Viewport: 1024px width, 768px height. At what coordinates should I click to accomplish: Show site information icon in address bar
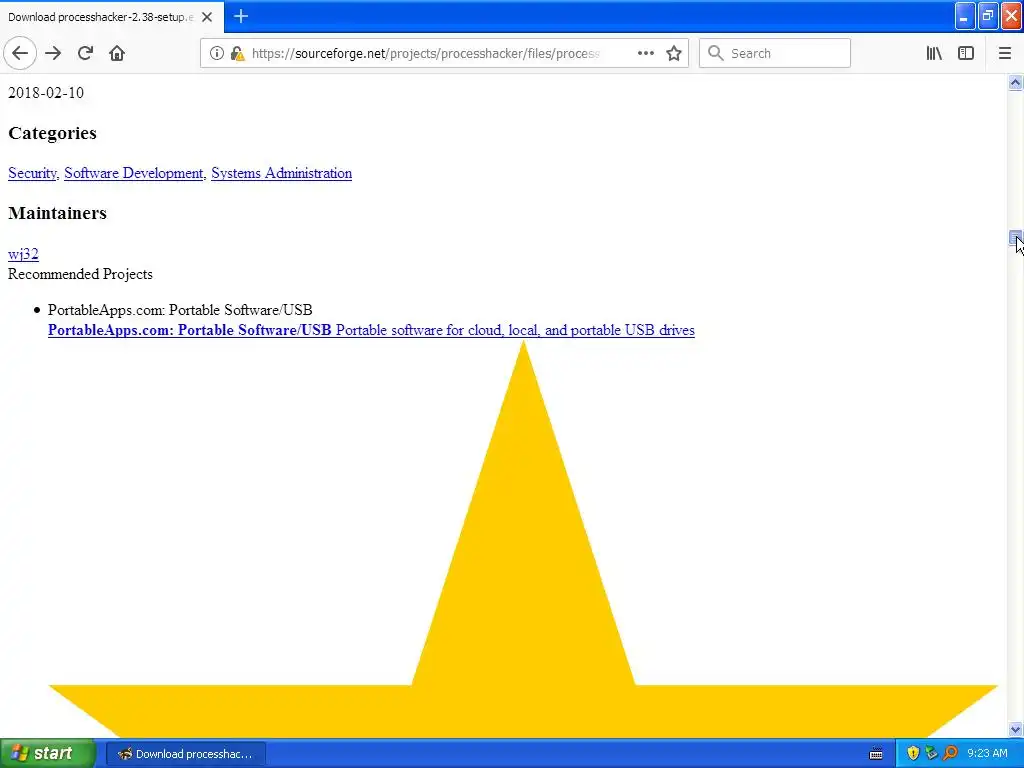pyautogui.click(x=216, y=53)
